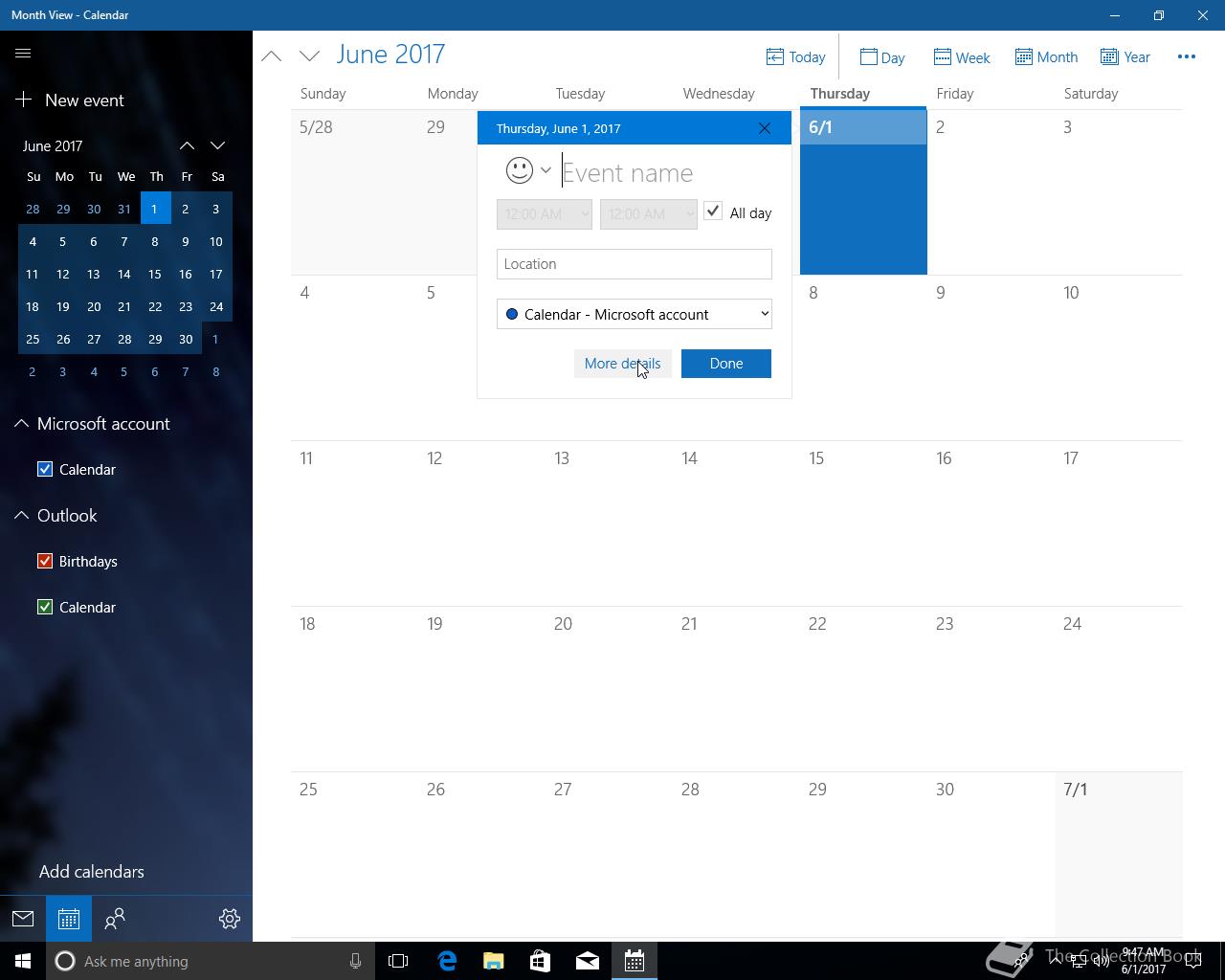Click the June 2017 main title
The image size is (1225, 980).
[x=390, y=55]
